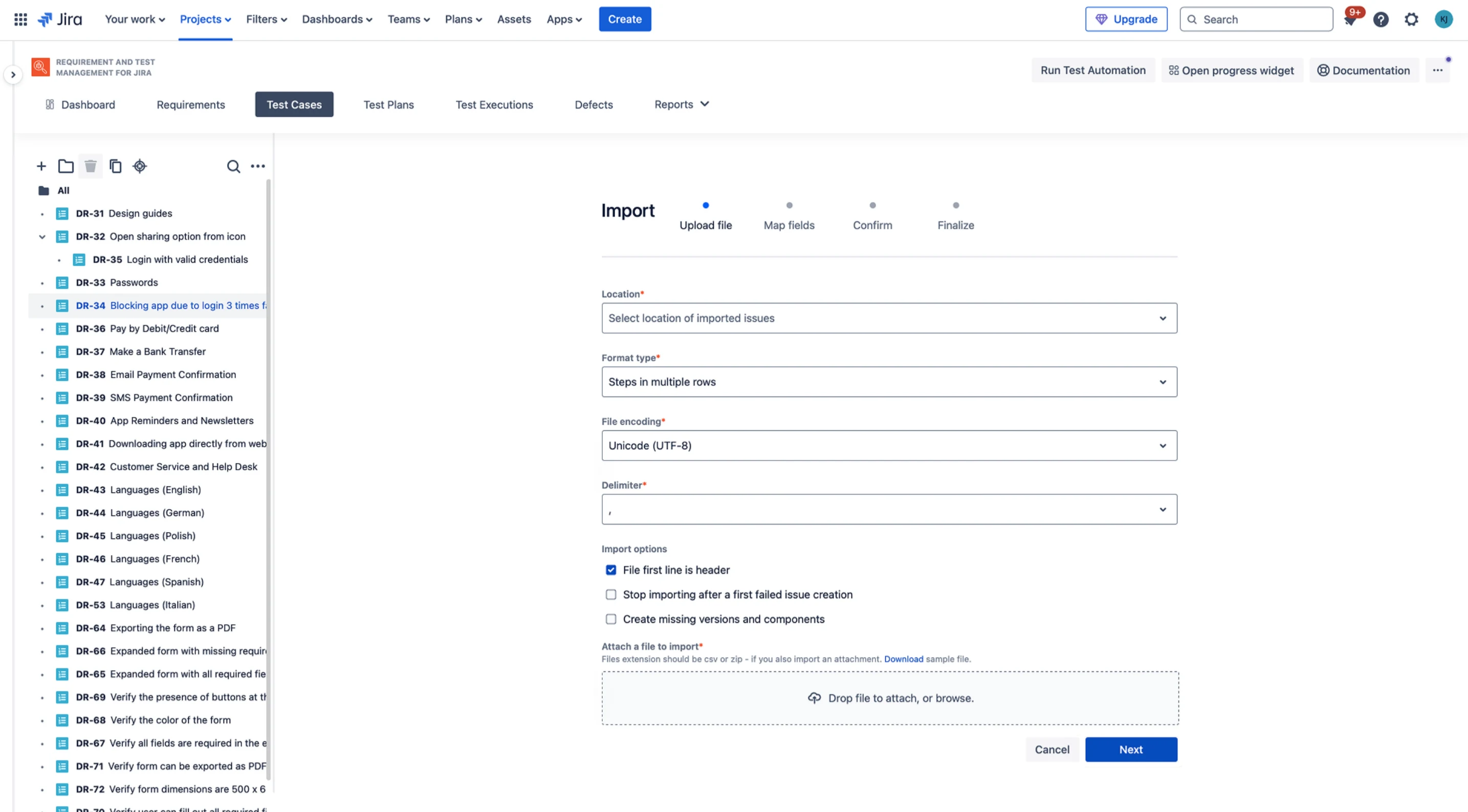Image resolution: width=1468 pixels, height=812 pixels.
Task: Click the locate target icon in tree toolbar
Action: [x=140, y=166]
